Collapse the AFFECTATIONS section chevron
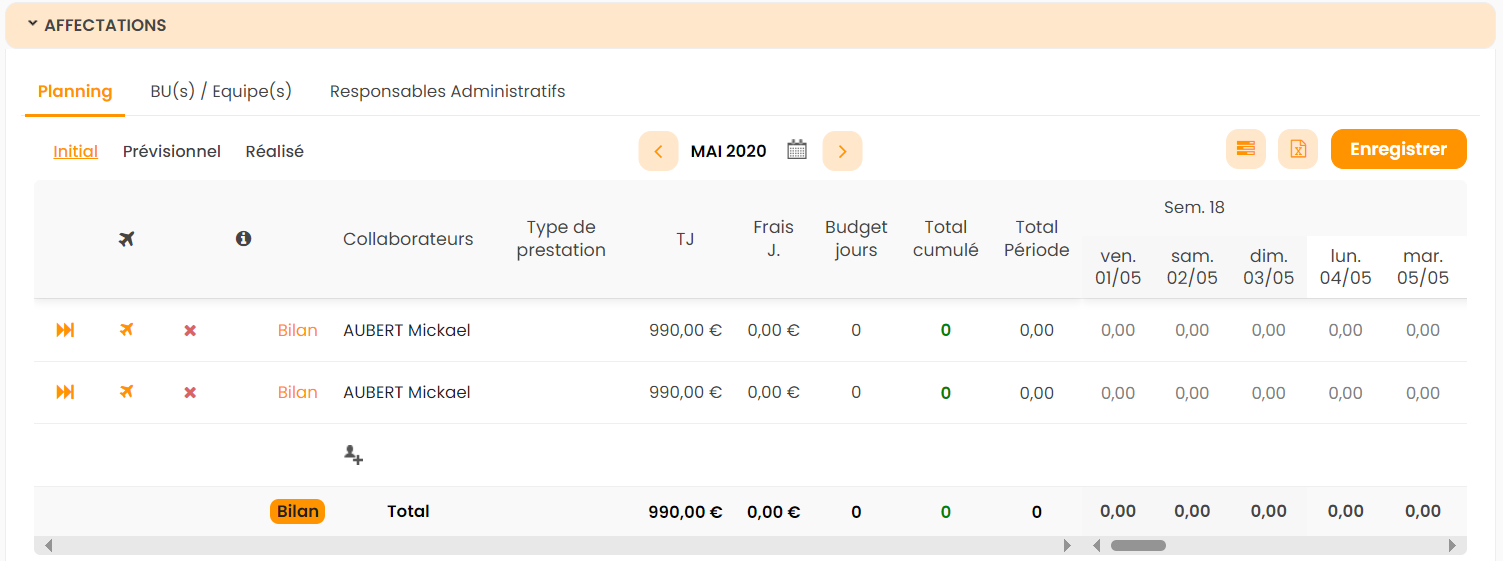This screenshot has width=1503, height=561. (33, 24)
